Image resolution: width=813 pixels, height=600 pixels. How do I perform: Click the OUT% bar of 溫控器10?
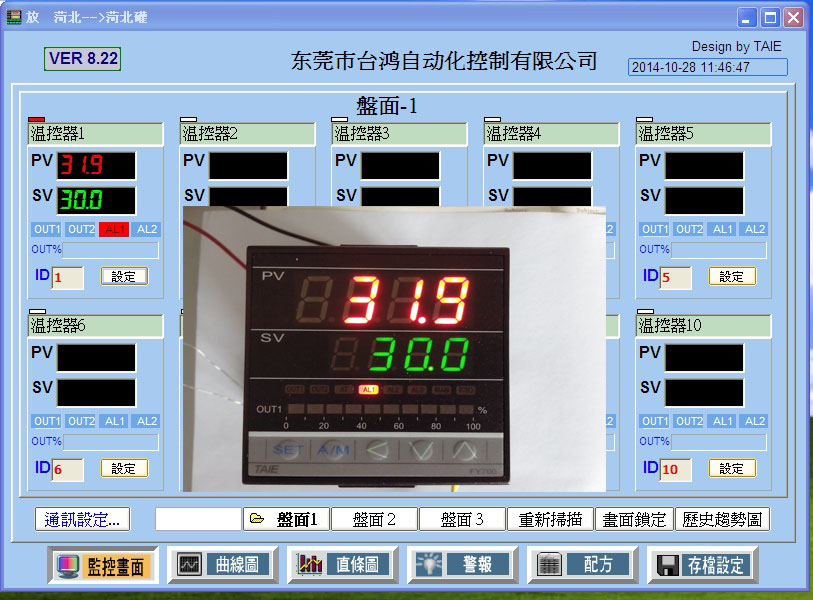point(719,442)
